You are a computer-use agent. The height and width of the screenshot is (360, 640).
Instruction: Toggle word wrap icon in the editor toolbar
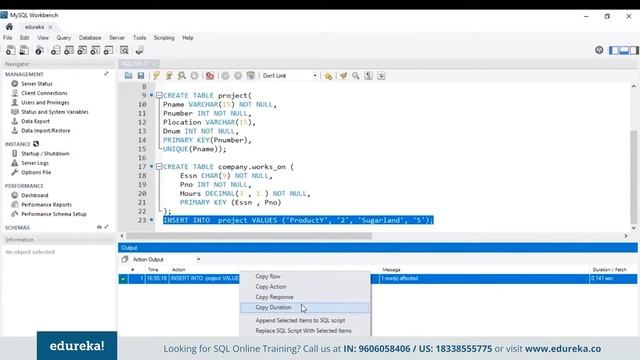(x=381, y=76)
